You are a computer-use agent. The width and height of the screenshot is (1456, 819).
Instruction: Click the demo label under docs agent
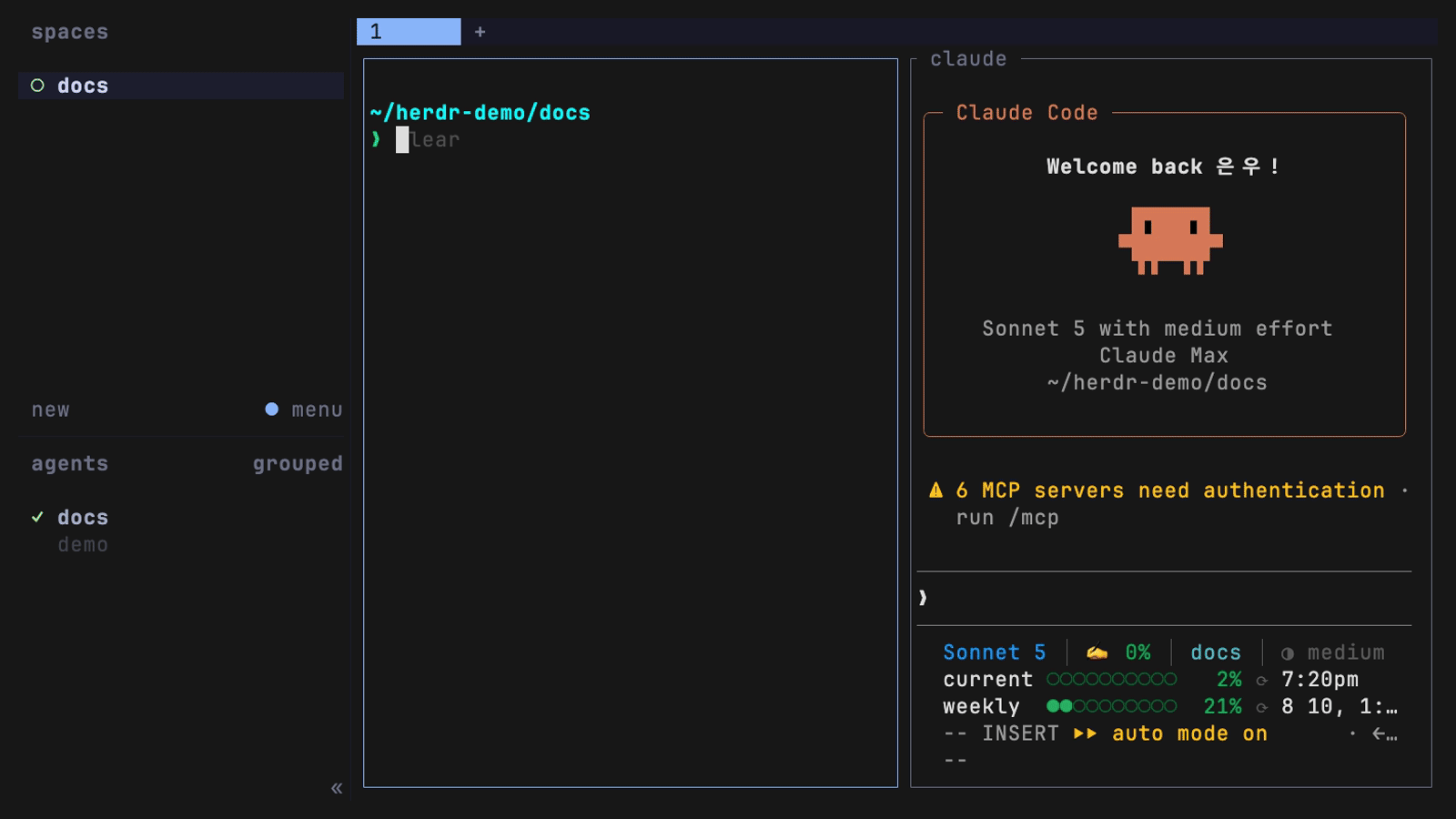coord(83,545)
